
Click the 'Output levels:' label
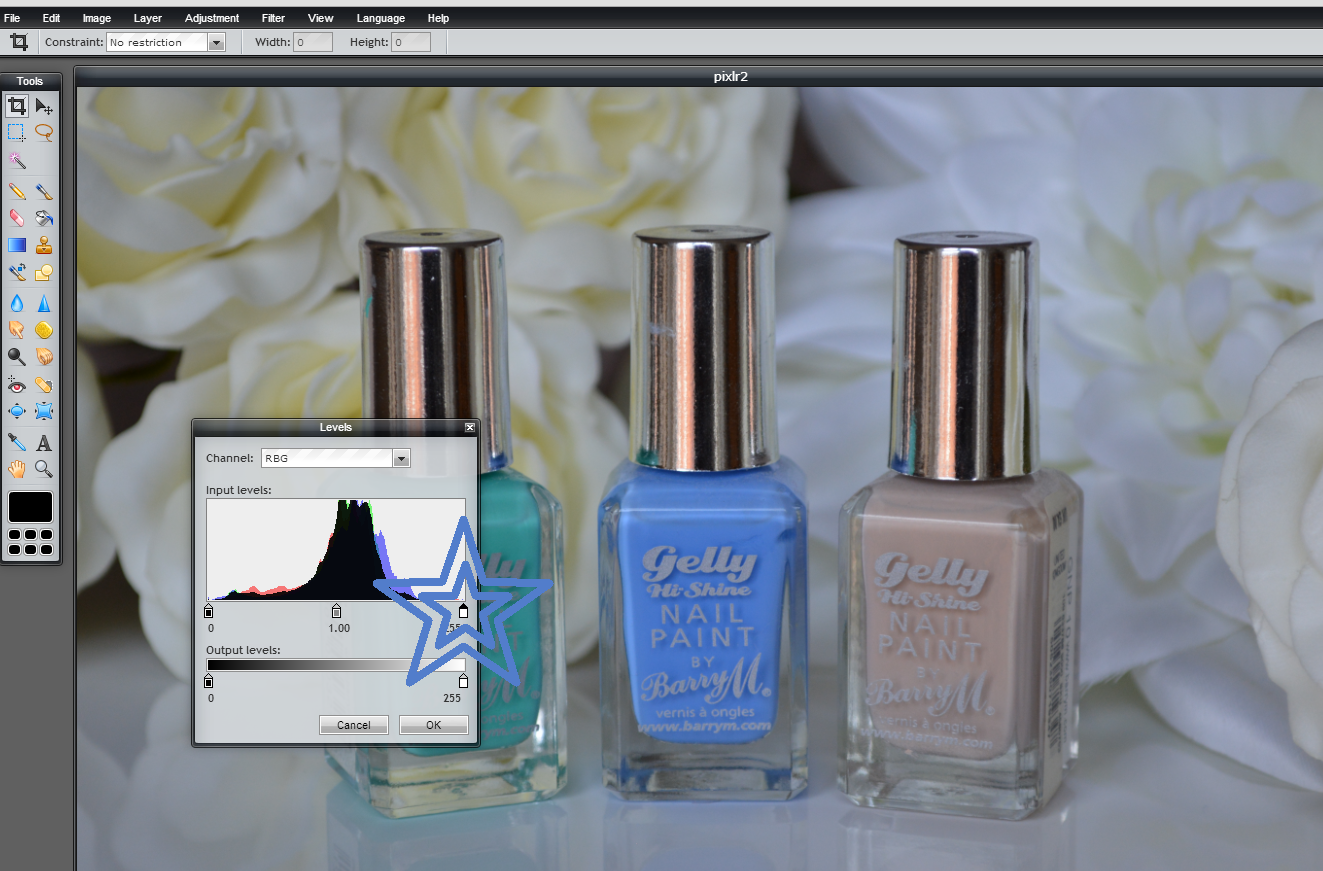[x=243, y=650]
